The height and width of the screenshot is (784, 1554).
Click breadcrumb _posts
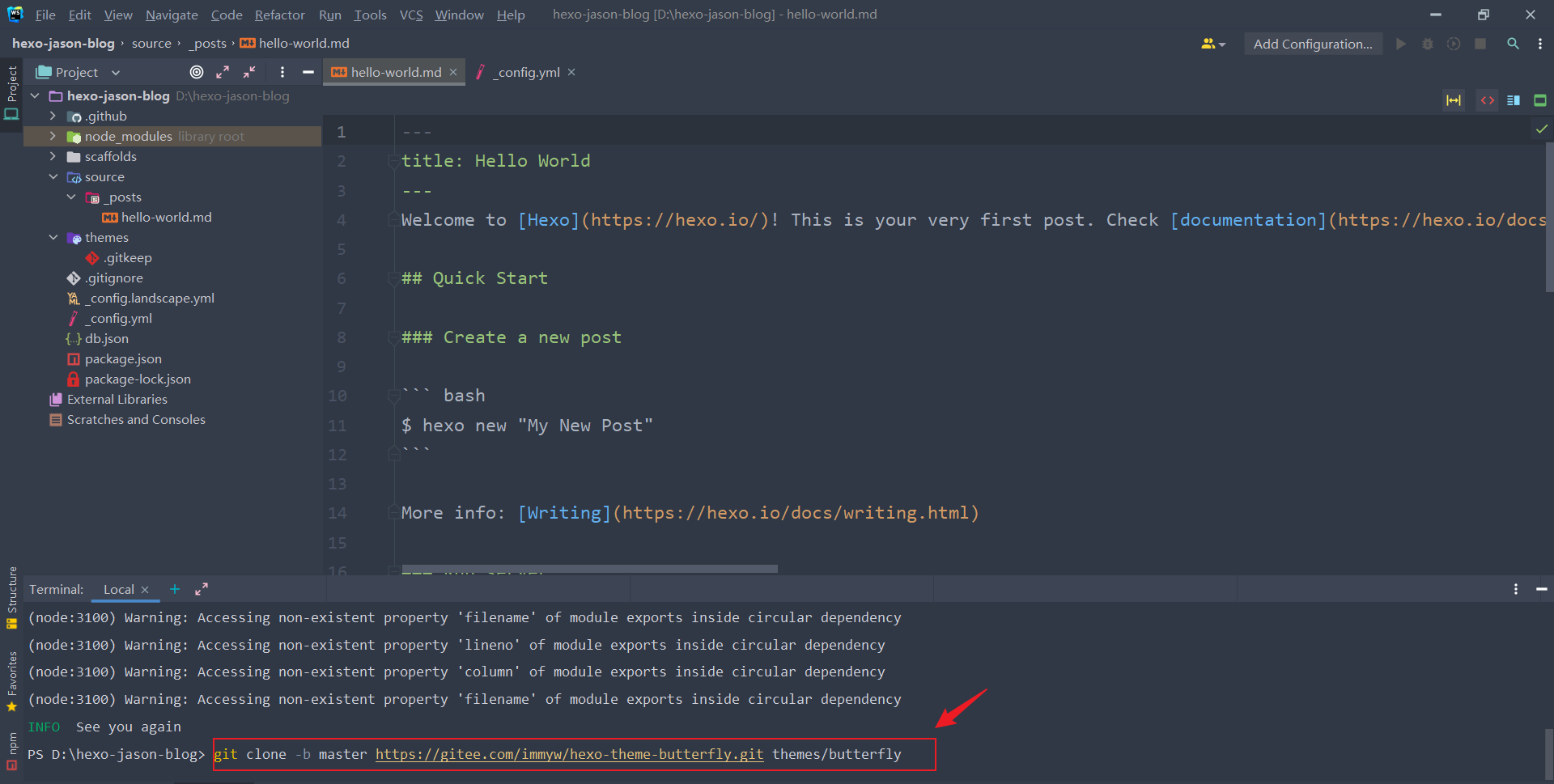click(x=208, y=44)
